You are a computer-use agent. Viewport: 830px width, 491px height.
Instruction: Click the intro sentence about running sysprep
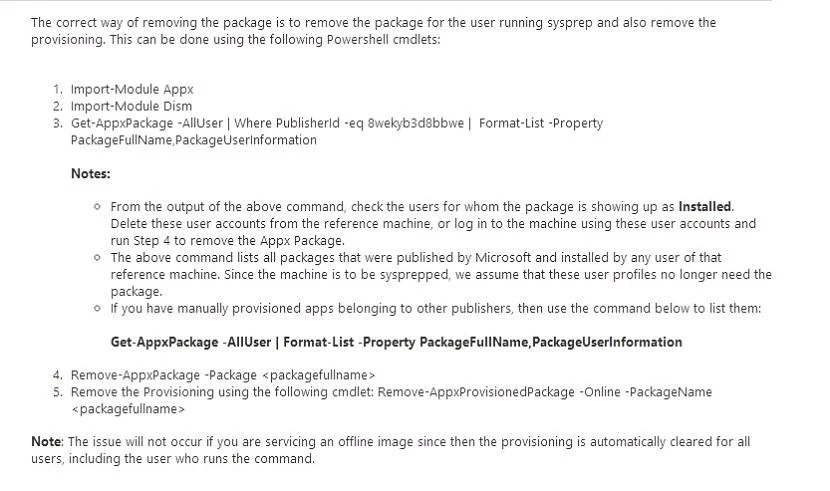click(373, 31)
